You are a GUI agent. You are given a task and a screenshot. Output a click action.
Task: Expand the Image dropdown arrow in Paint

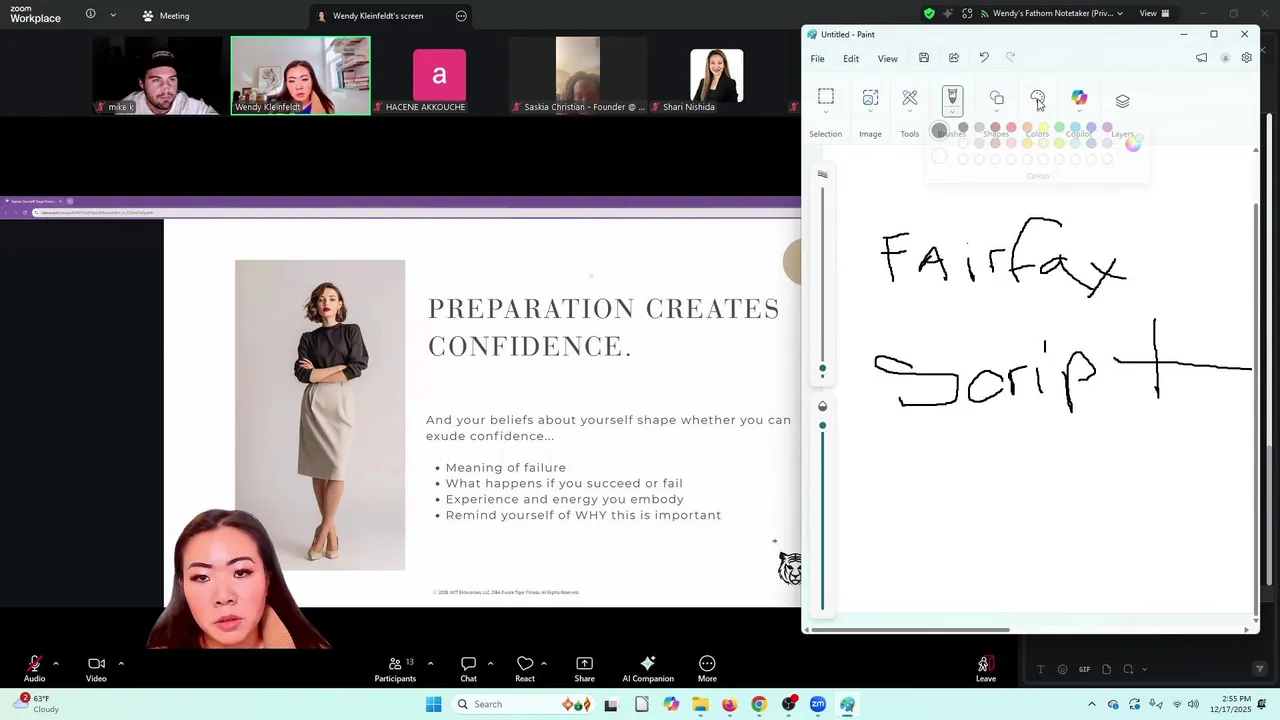coord(870,111)
